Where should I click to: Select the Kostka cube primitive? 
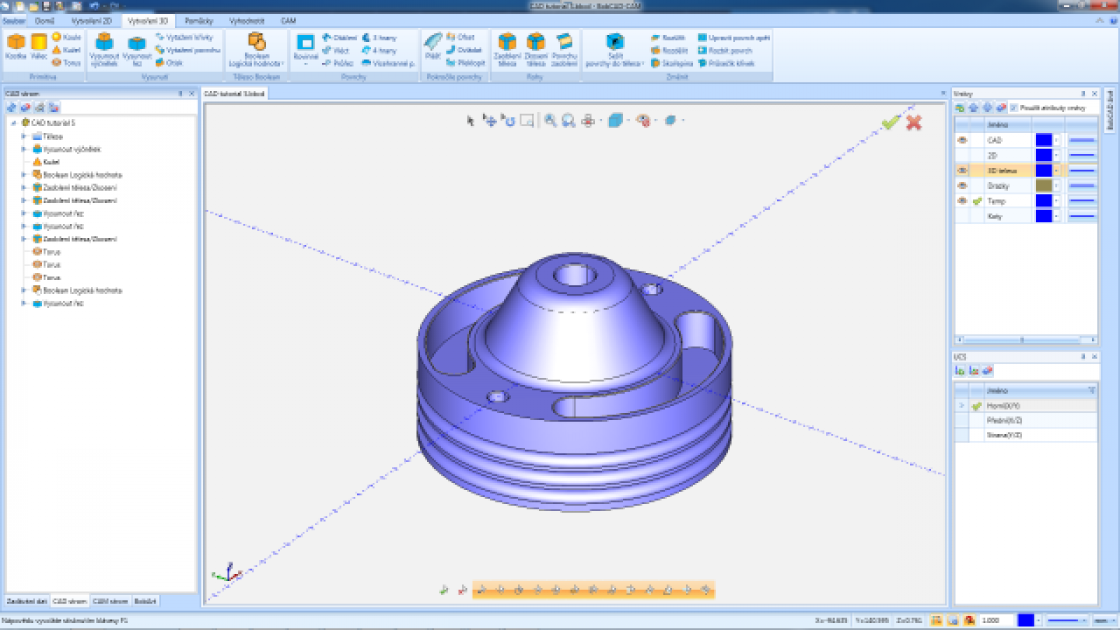[16, 47]
